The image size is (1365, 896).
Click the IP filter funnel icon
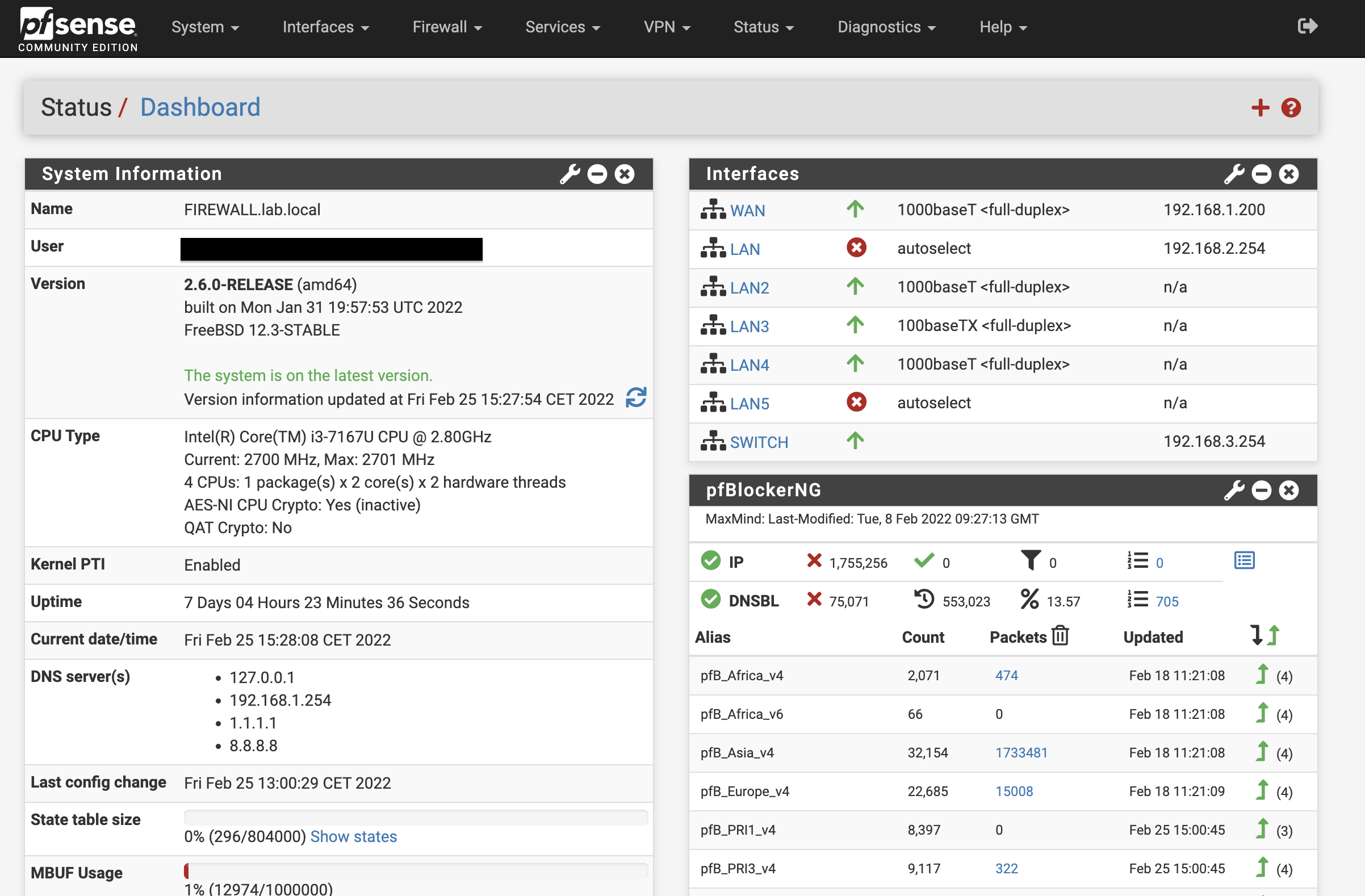click(x=1031, y=560)
